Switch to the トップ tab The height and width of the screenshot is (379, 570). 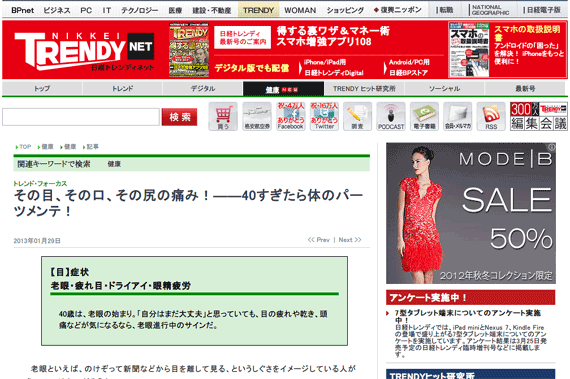click(x=42, y=88)
